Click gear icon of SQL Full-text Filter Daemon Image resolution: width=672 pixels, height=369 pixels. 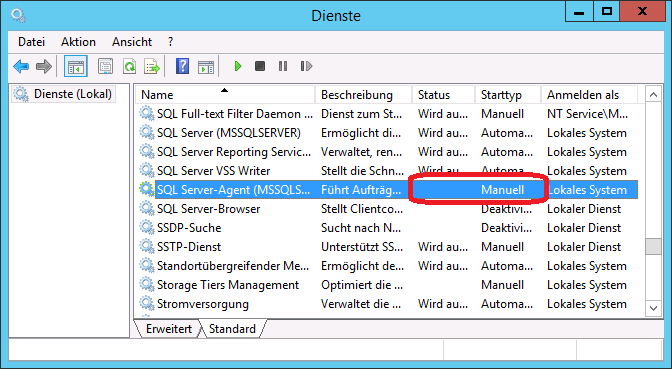(147, 114)
